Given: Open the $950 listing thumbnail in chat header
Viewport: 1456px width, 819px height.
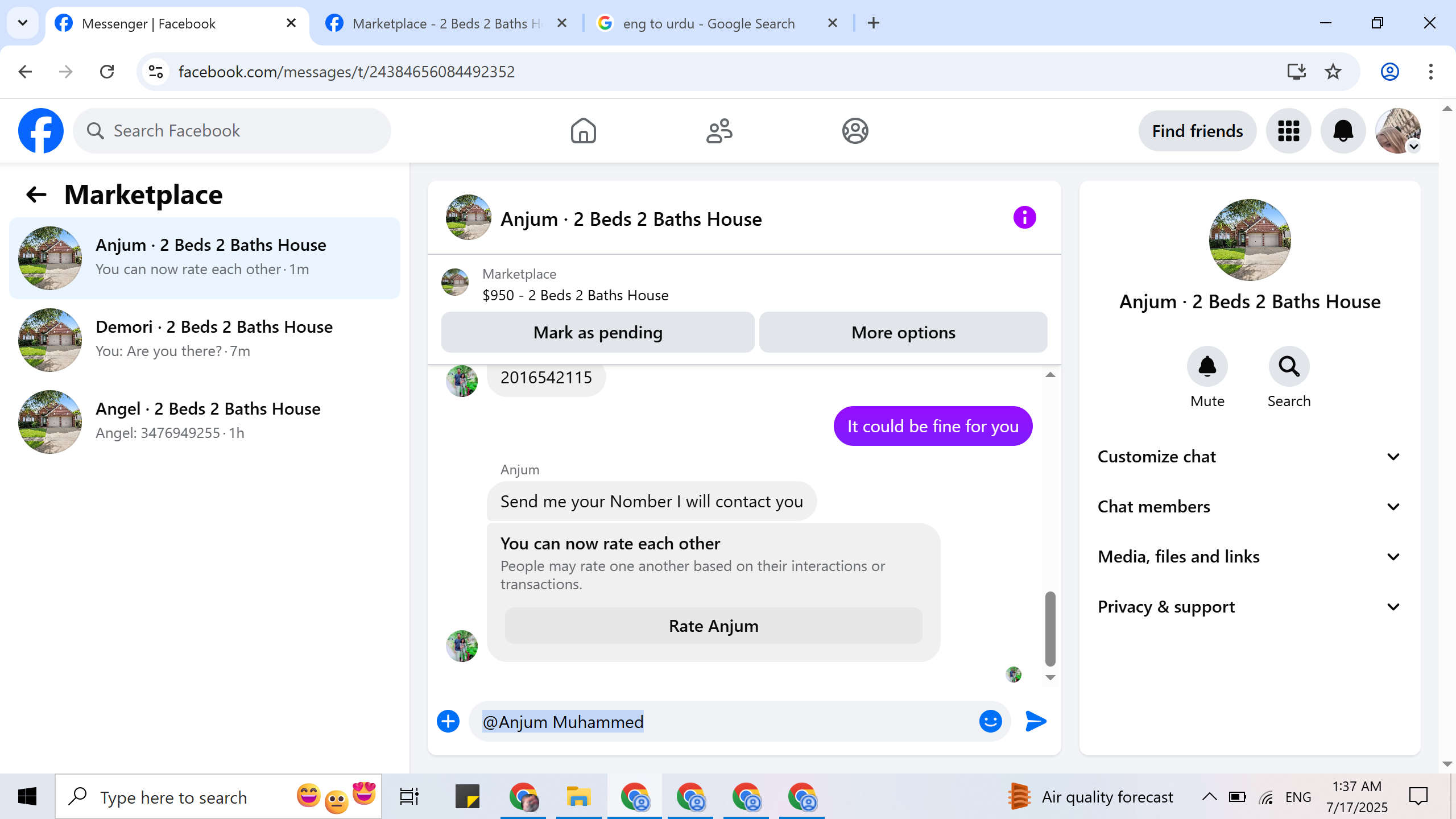Looking at the screenshot, I should click(x=455, y=282).
